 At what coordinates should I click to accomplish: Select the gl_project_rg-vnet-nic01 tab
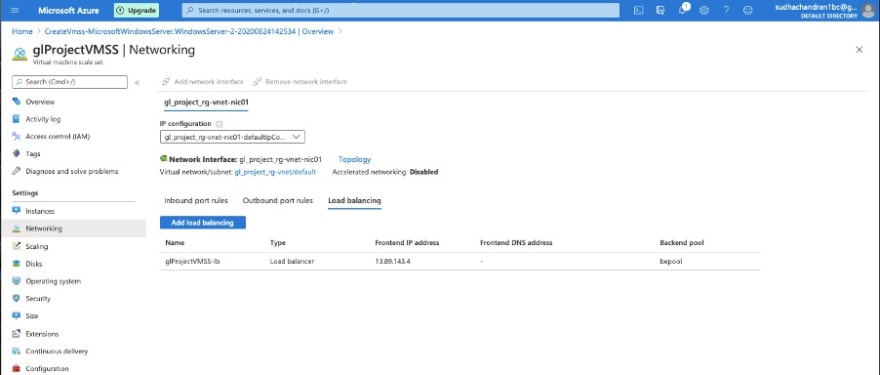click(x=206, y=103)
